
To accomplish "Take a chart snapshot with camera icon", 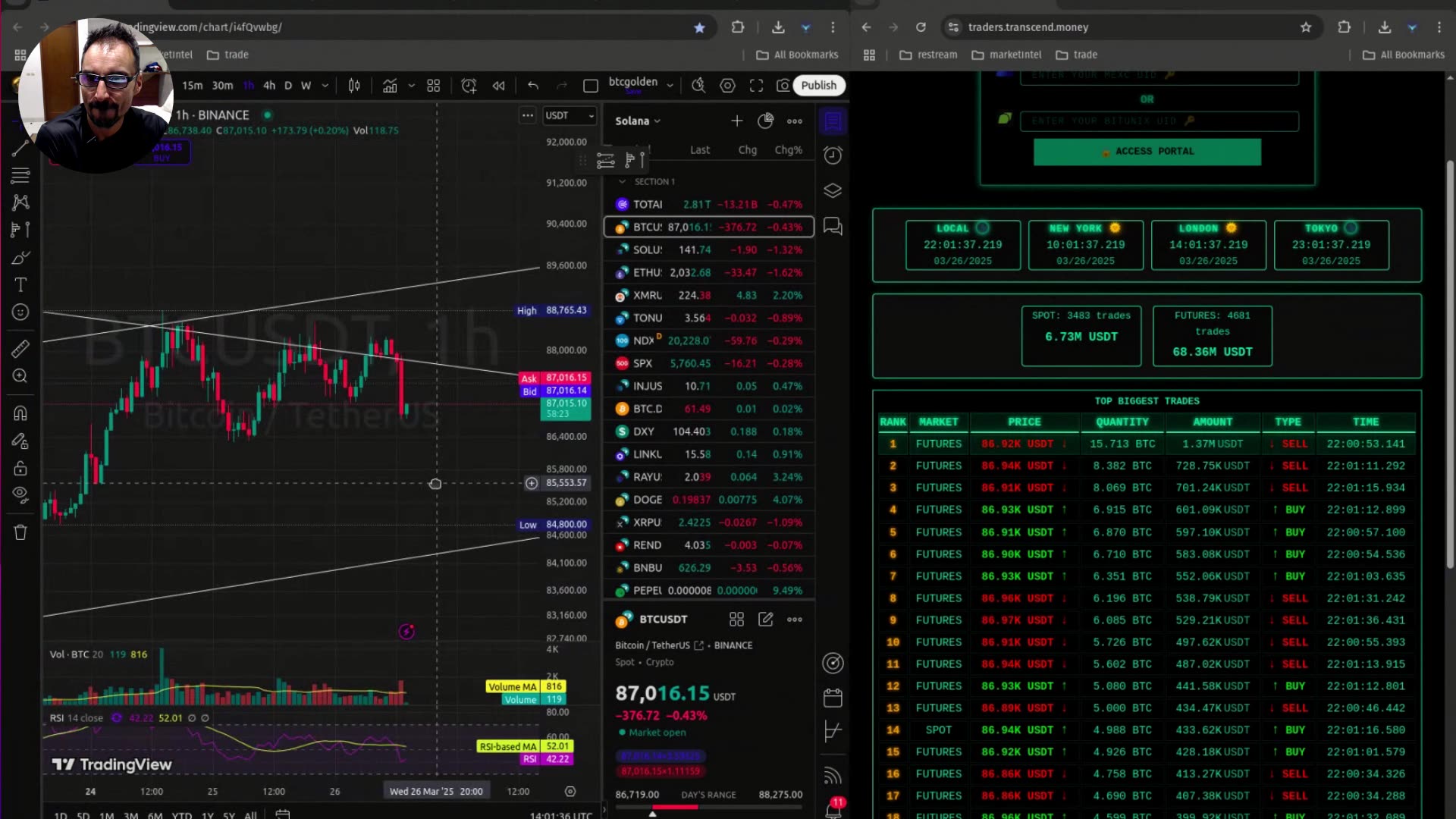I will point(784,85).
